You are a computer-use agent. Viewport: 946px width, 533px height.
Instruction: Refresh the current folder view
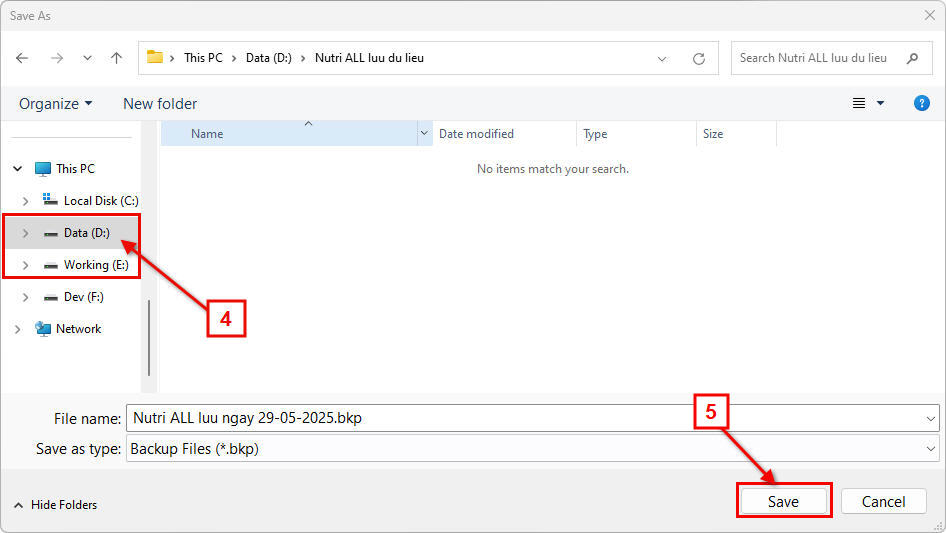[699, 59]
